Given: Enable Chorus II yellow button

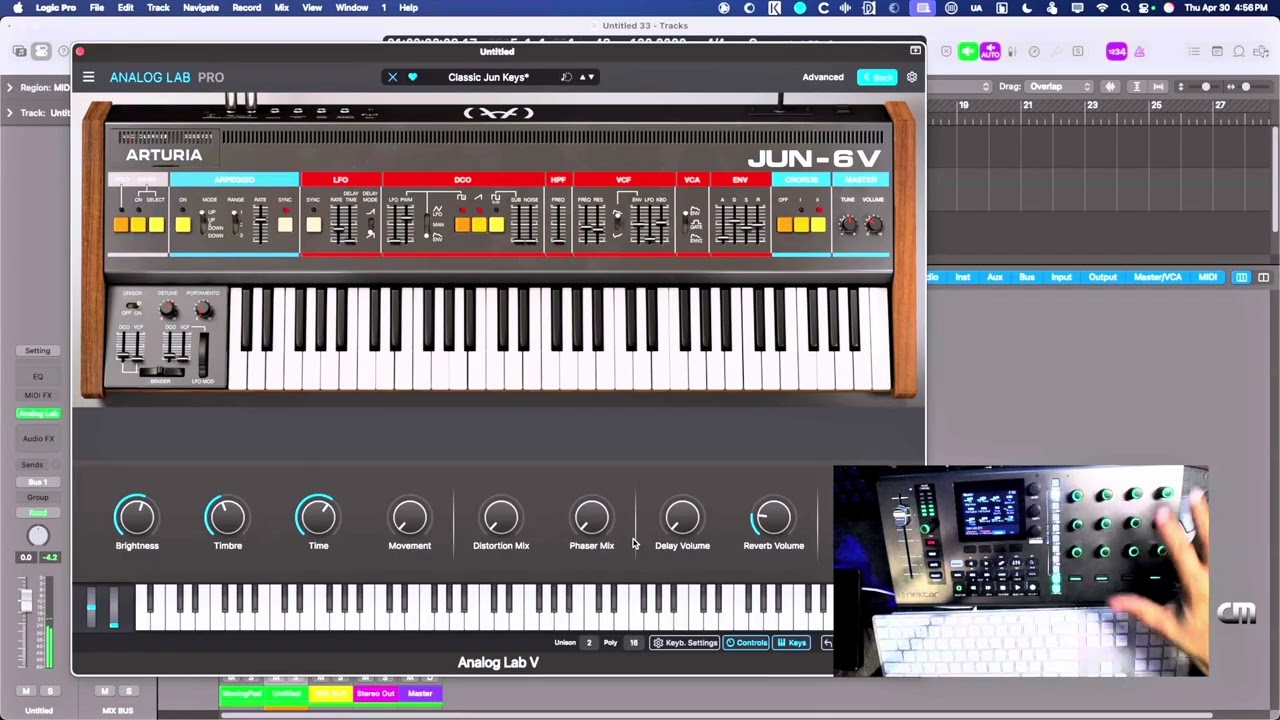Looking at the screenshot, I should tap(819, 225).
